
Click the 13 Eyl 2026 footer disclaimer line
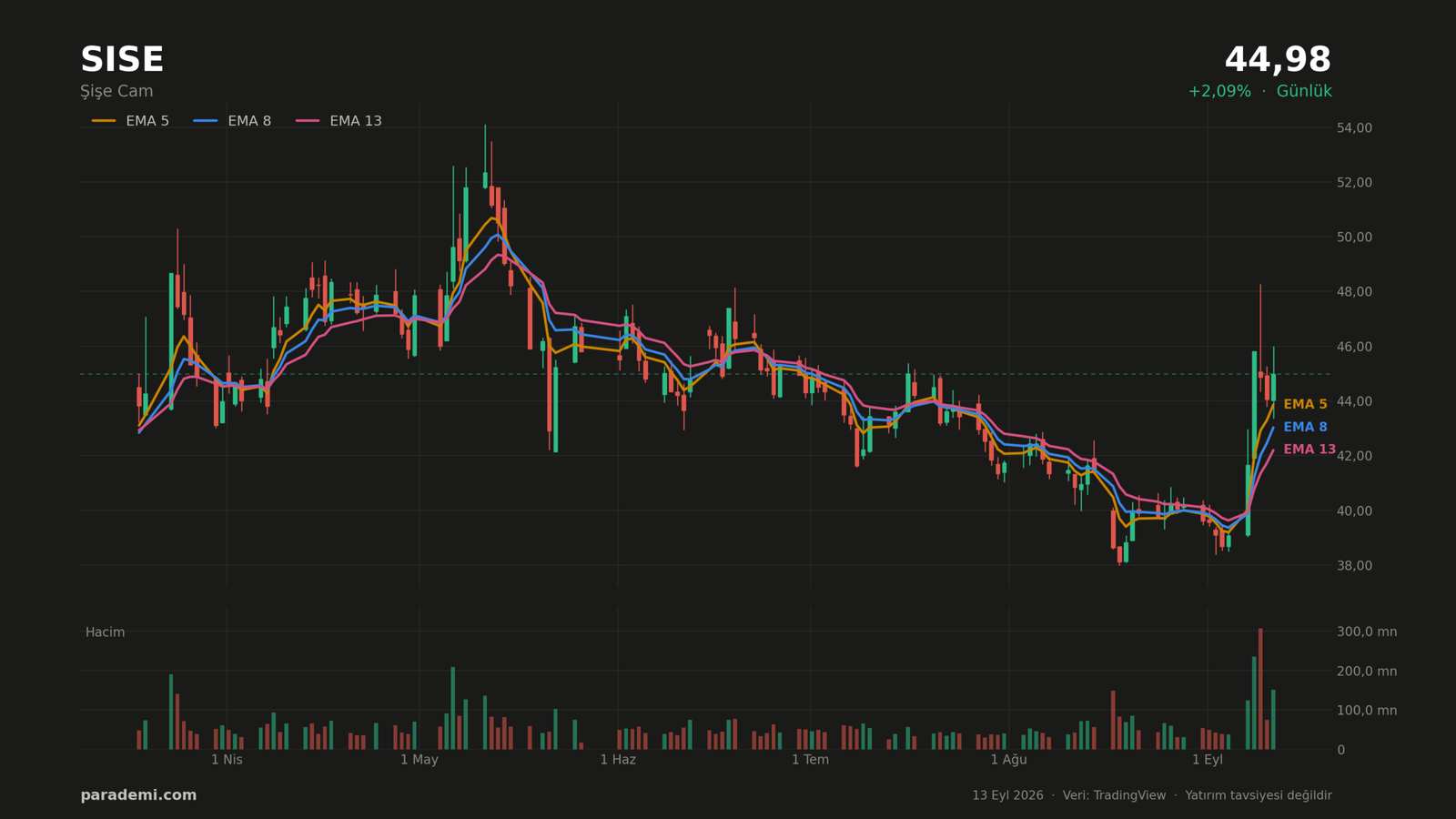point(1152,795)
